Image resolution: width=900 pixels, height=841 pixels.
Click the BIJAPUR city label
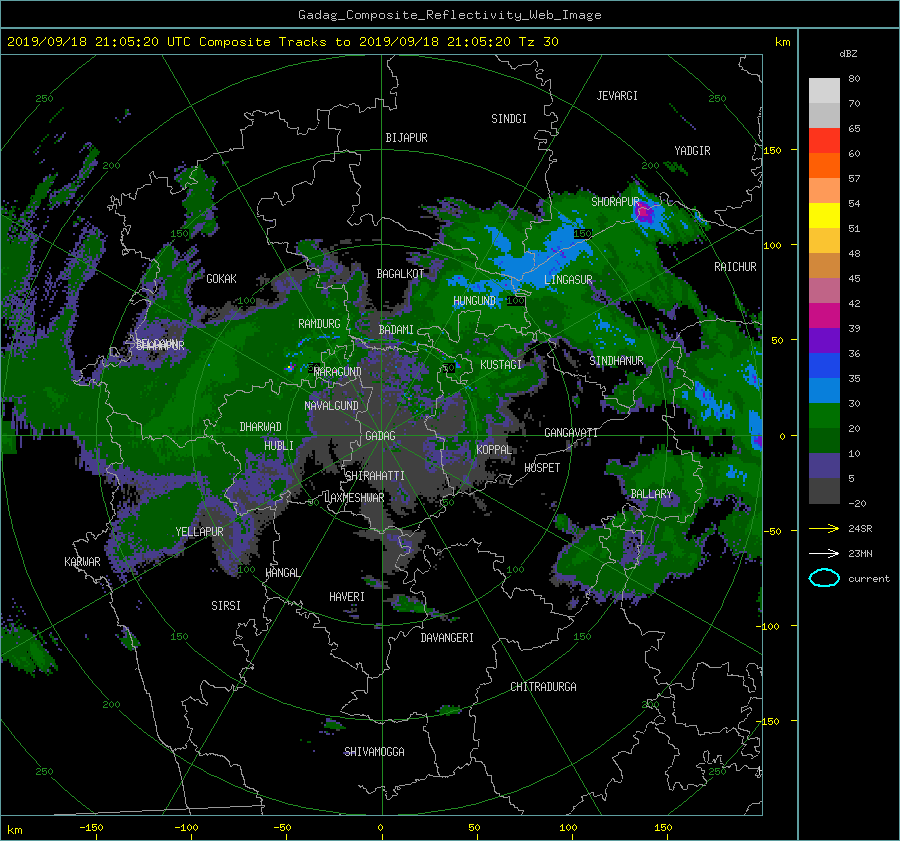point(406,138)
